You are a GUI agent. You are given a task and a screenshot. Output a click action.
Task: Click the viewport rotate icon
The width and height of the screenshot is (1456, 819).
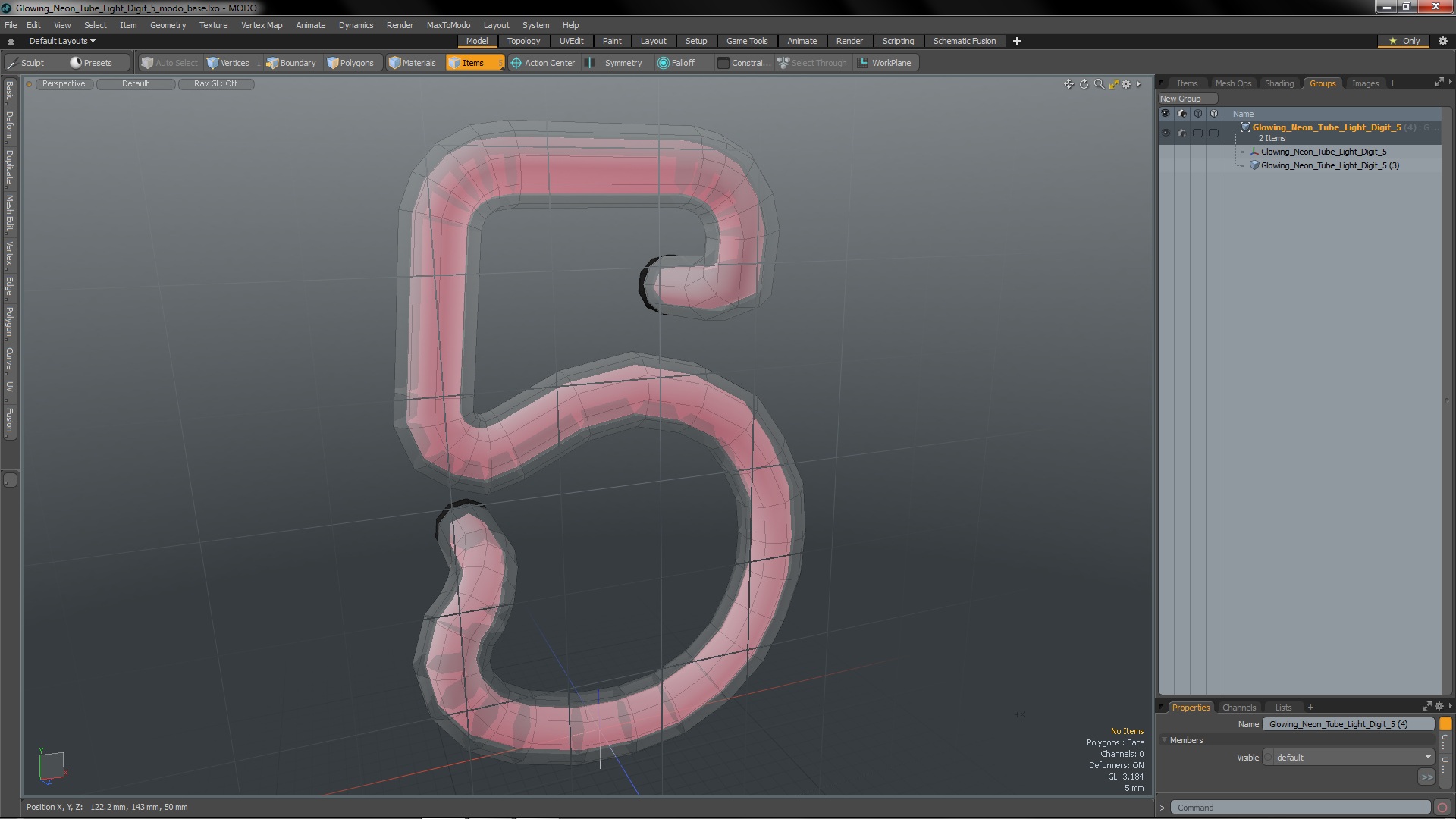1084,84
